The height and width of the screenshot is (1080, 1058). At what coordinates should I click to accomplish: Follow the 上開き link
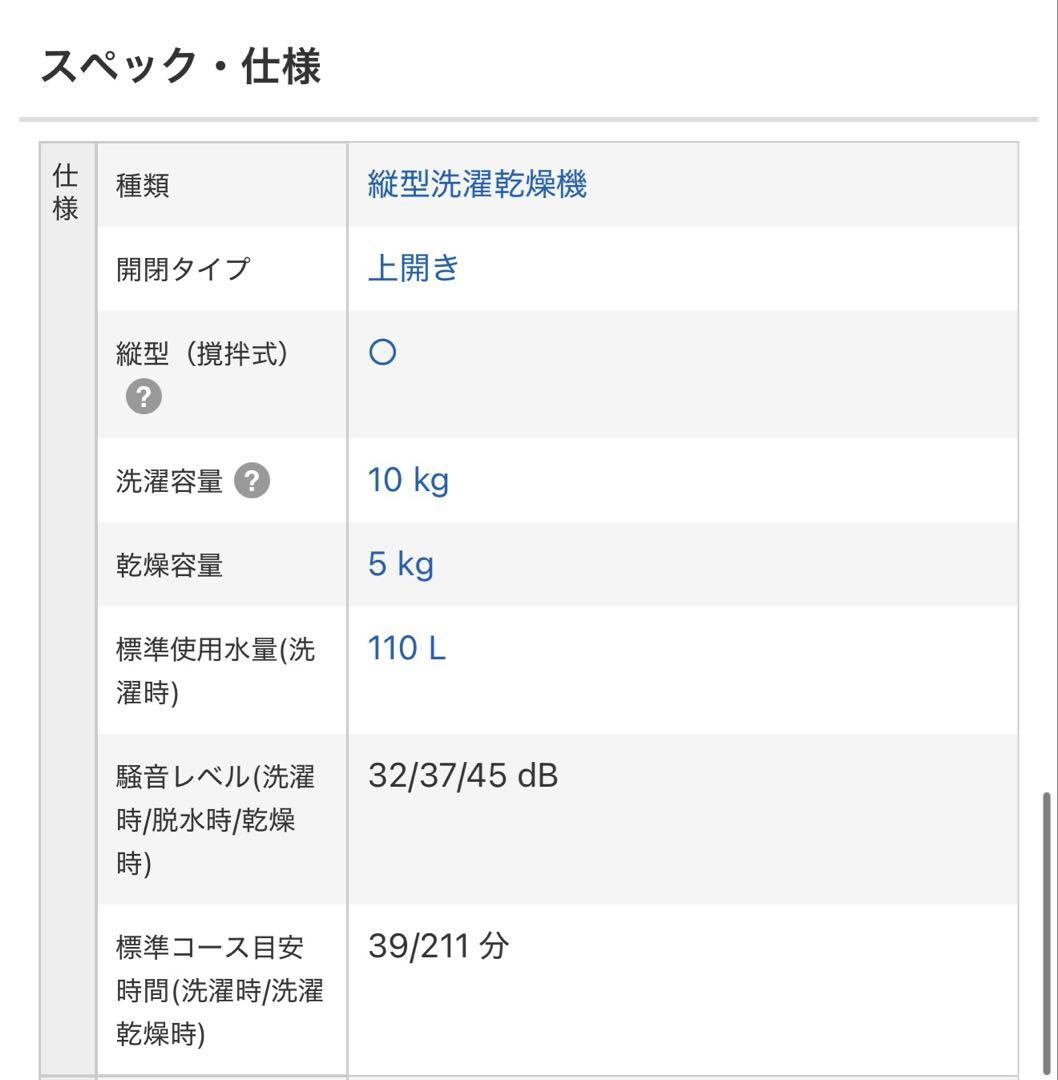(413, 268)
